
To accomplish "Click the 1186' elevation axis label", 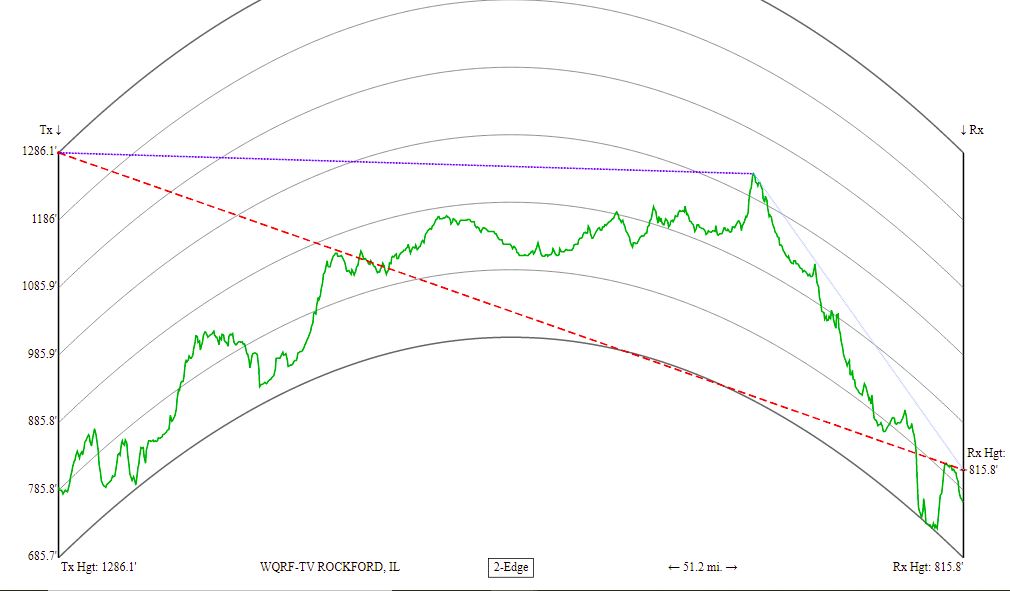I will click(x=45, y=218).
